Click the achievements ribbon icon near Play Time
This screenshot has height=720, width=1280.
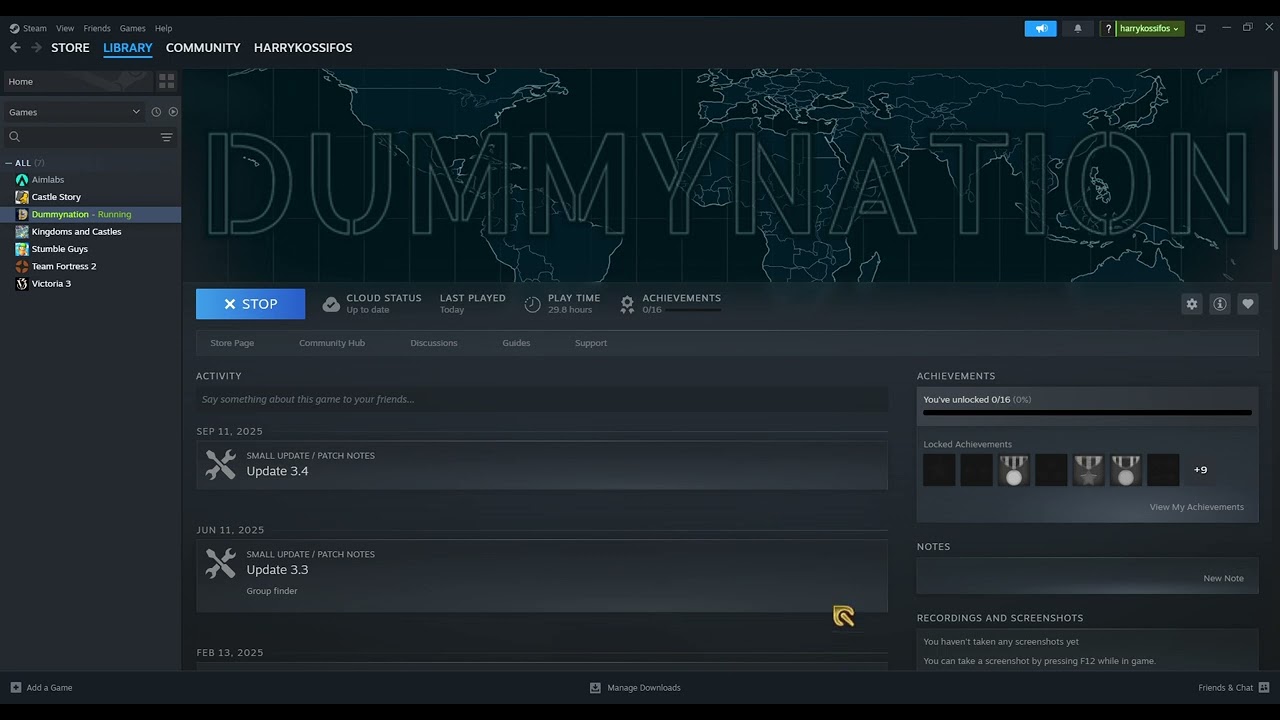pos(627,305)
